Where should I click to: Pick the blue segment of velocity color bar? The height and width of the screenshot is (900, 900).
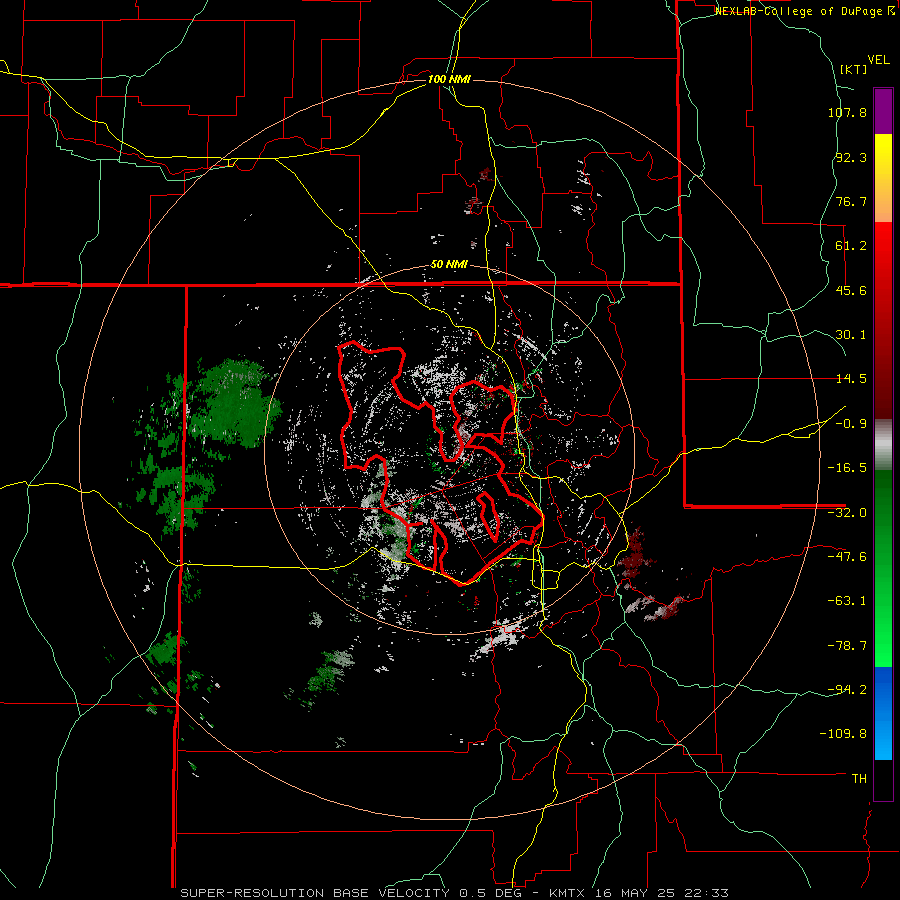click(883, 713)
